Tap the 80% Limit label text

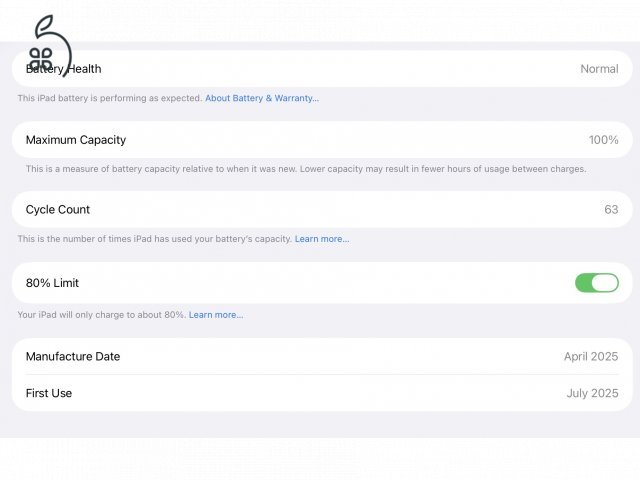point(52,283)
